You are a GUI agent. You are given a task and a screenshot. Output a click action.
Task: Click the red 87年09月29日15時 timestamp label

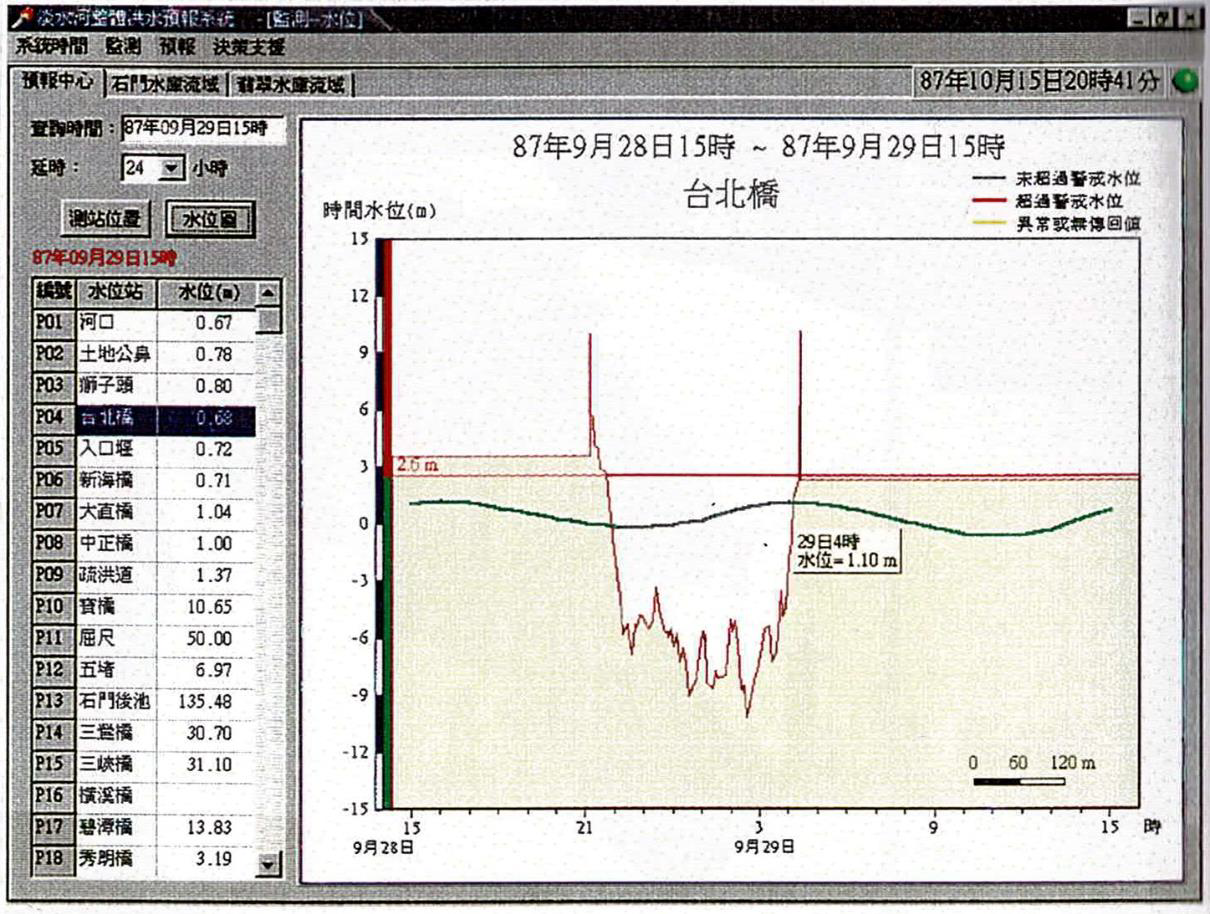(104, 258)
